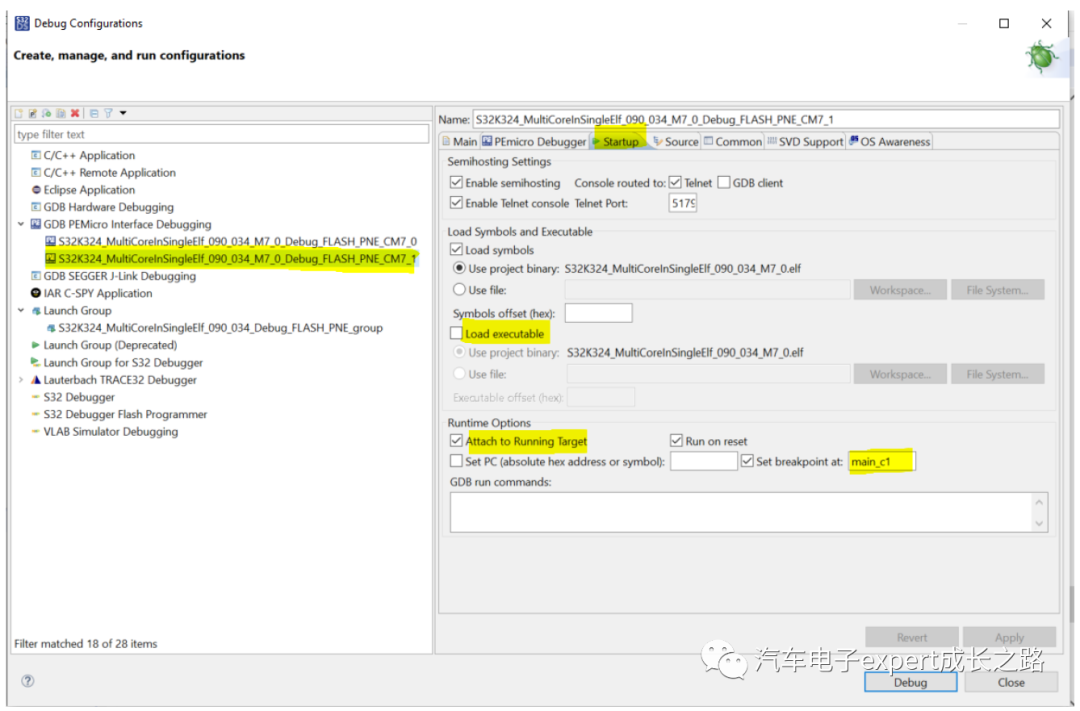Click the help question mark icon
Screen dimensions: 1080x711
point(28,681)
